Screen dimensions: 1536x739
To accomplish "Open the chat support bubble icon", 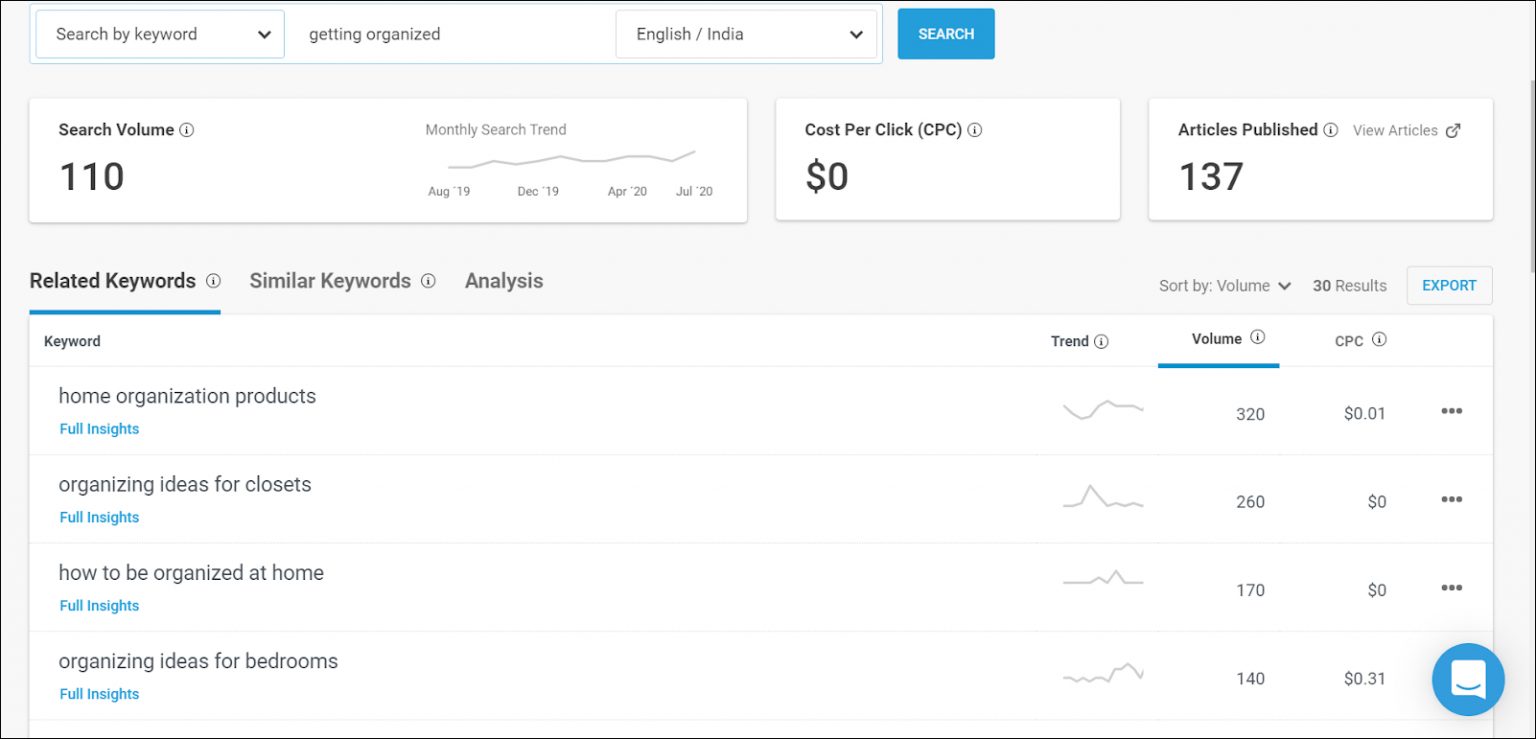I will (1468, 679).
